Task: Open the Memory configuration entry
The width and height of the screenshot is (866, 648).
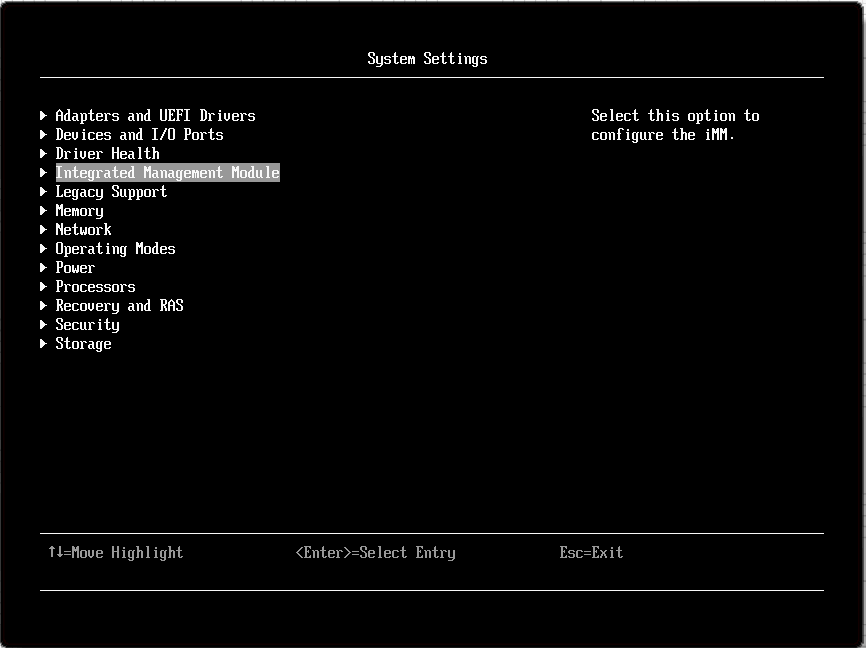Action: click(x=79, y=210)
